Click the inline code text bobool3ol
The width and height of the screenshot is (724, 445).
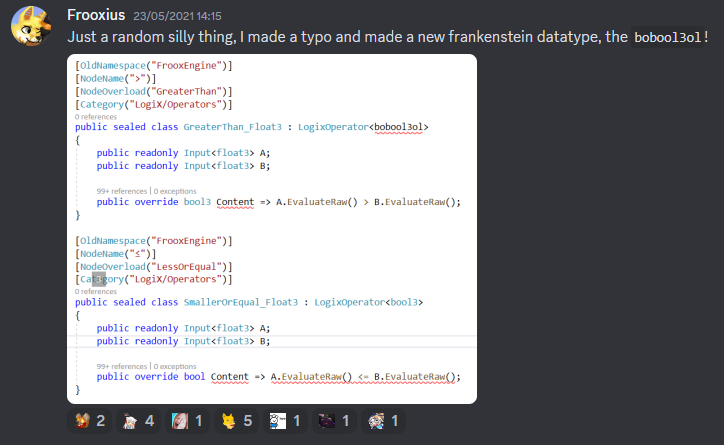pyautogui.click(x=668, y=38)
